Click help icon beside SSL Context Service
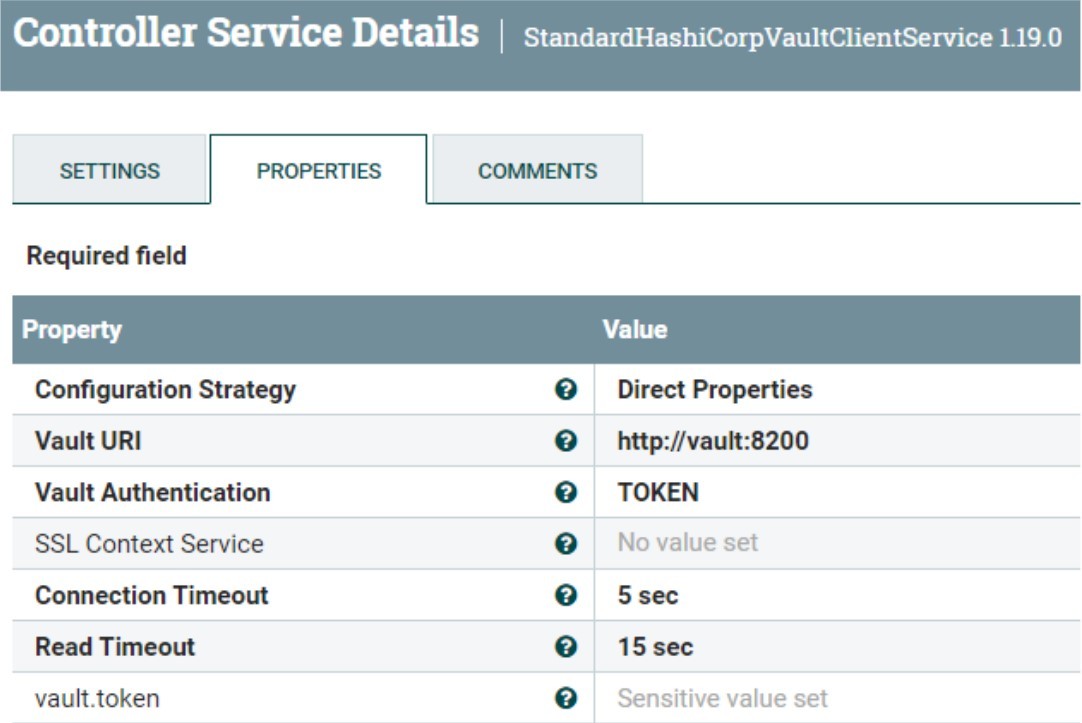Screen dimensions: 1082x723 click(x=566, y=544)
